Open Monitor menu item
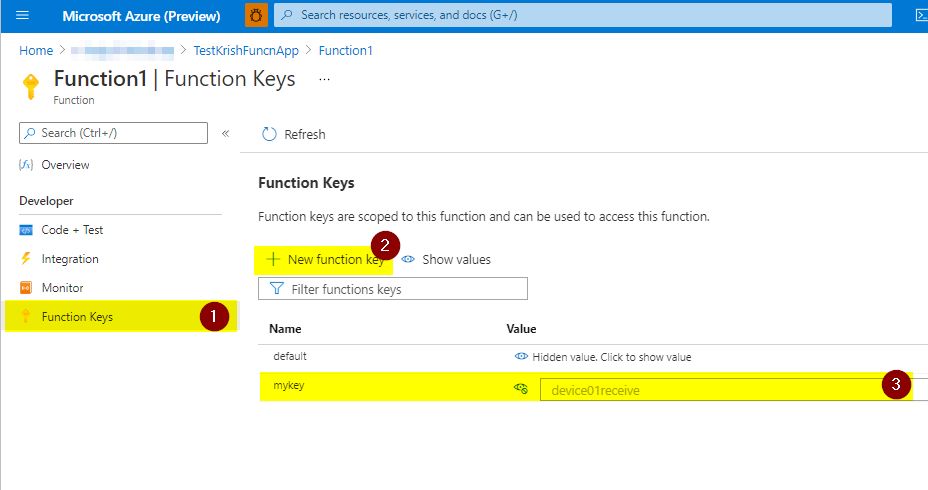 tap(62, 288)
